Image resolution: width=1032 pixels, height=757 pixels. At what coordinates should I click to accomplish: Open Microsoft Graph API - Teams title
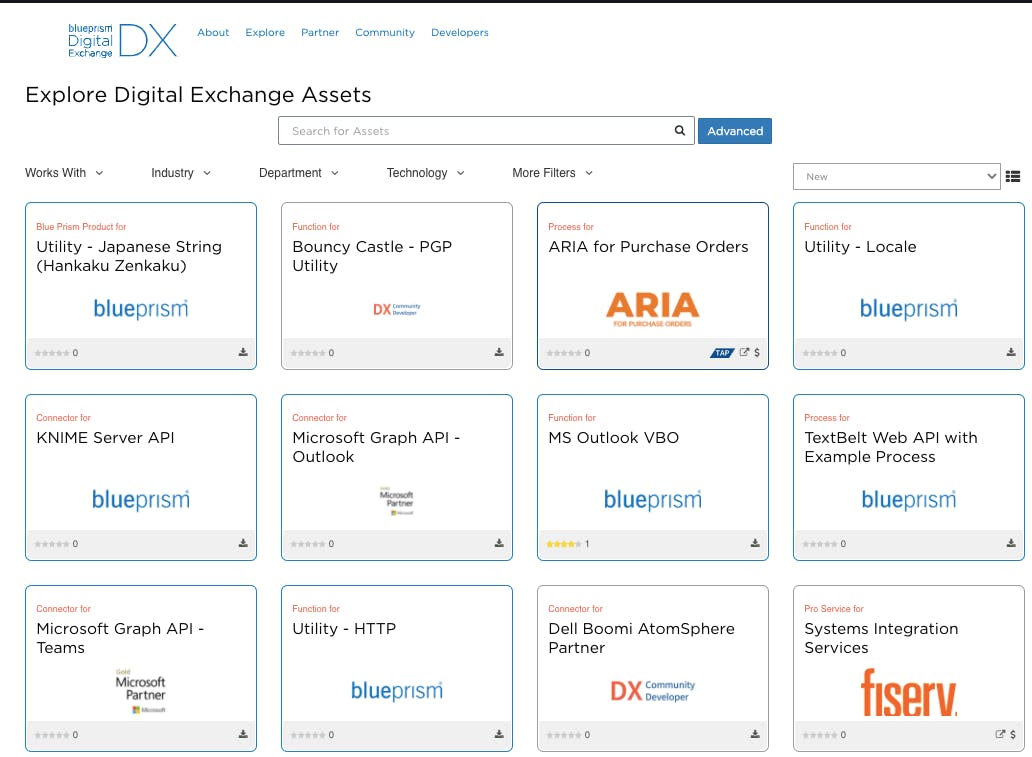120,638
